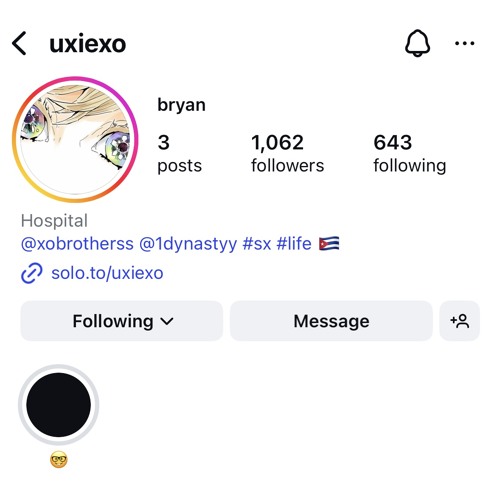View the story via profile picture ring
Screen dimensions: 500x500
(x=75, y=139)
